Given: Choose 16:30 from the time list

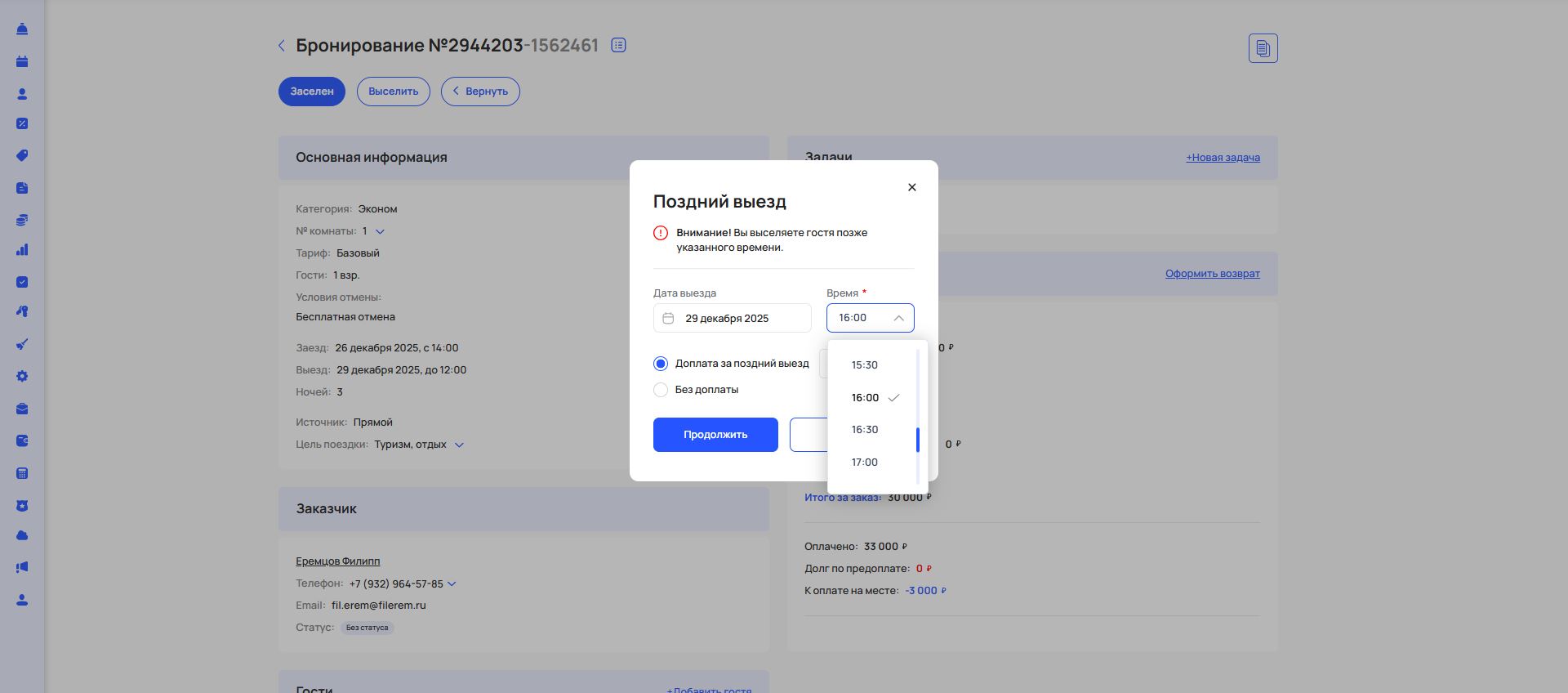Looking at the screenshot, I should pyautogui.click(x=865, y=430).
